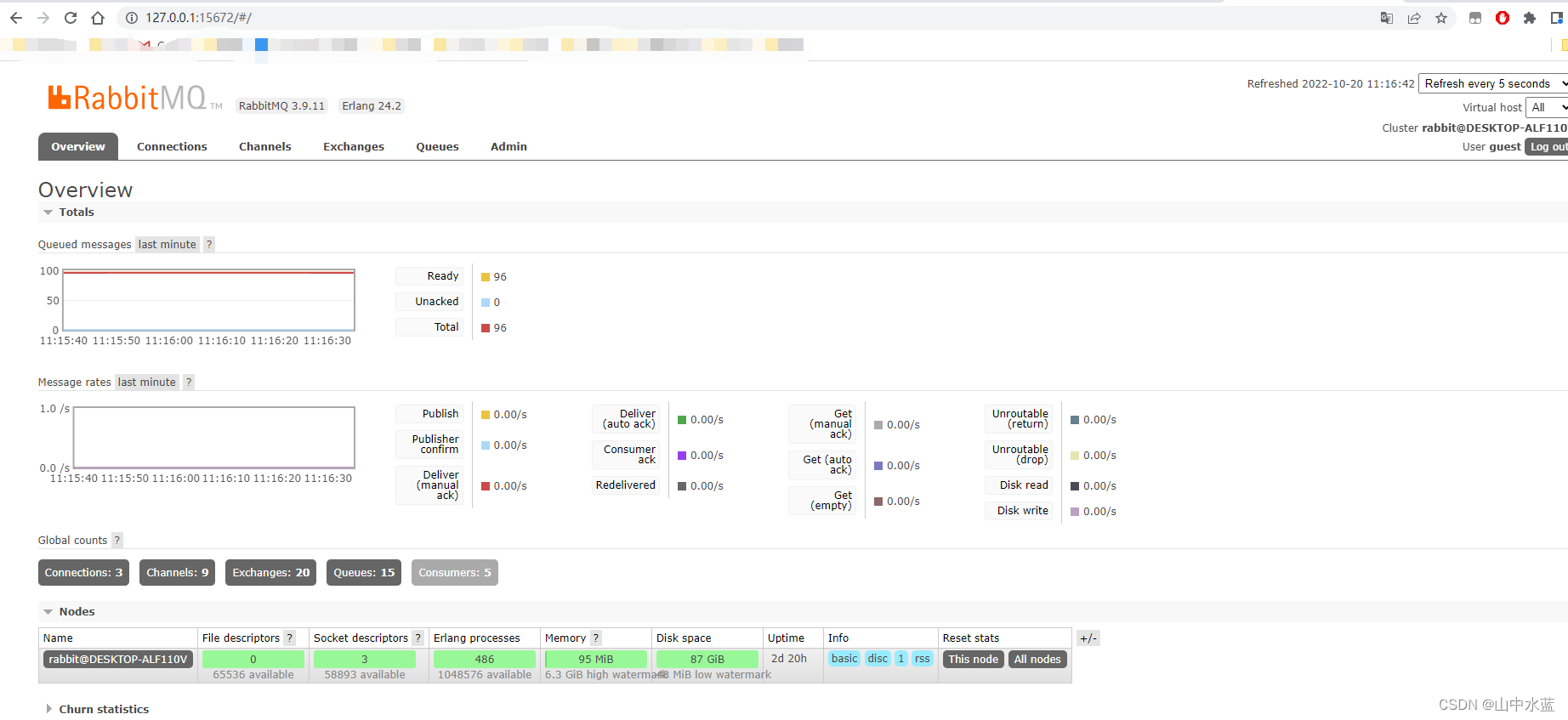This screenshot has width=1568, height=720.
Task: Click the 486 Erlang processes value
Action: [485, 660]
